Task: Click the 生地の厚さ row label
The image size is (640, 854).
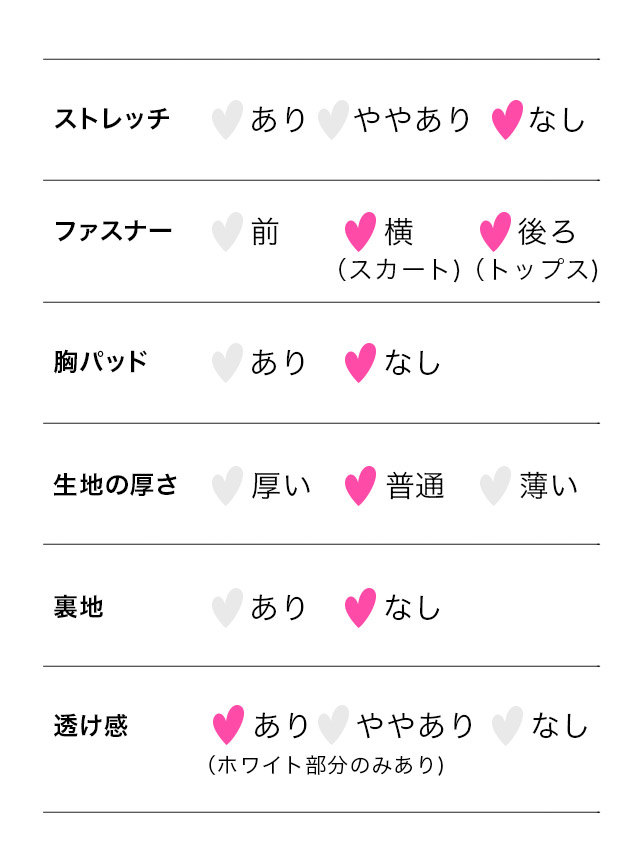Action: [x=115, y=486]
